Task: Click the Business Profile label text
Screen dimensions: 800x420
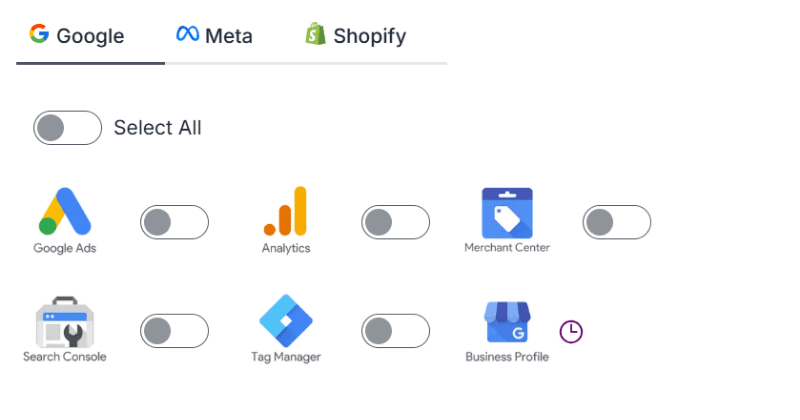Action: click(507, 357)
